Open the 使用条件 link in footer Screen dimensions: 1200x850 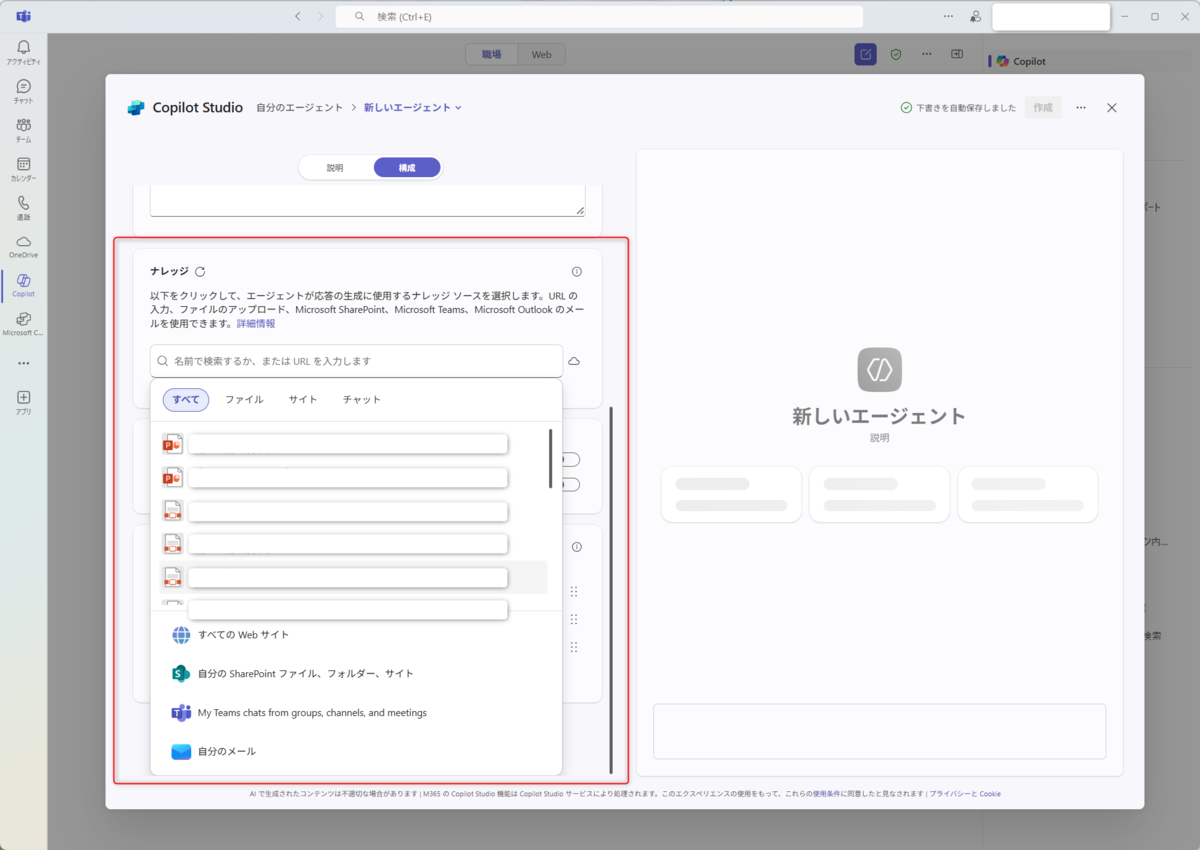[826, 794]
